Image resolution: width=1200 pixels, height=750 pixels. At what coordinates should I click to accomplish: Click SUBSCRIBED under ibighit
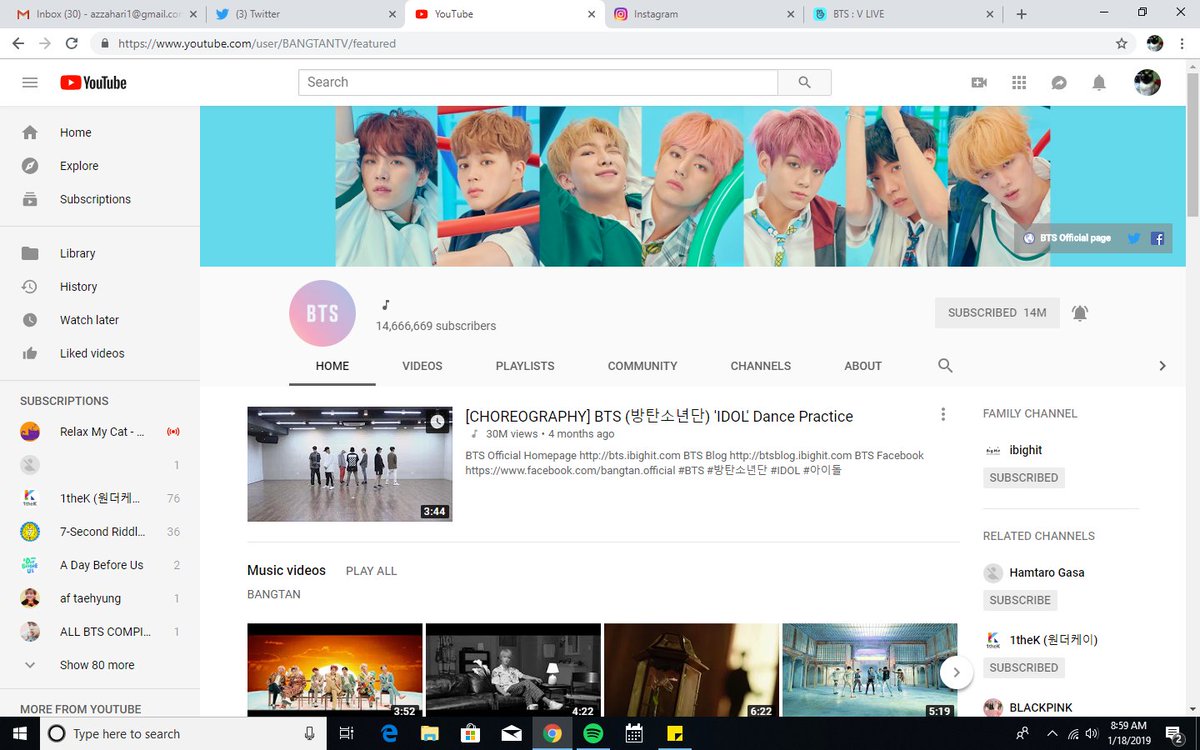pyautogui.click(x=1024, y=478)
